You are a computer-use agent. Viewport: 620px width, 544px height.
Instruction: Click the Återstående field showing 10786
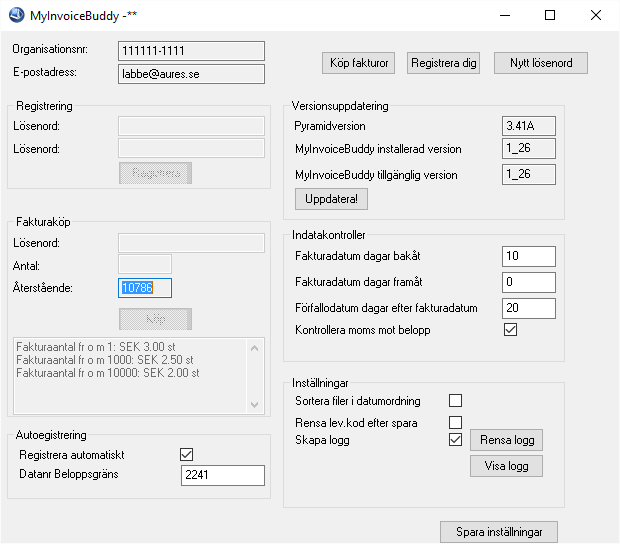(145, 288)
